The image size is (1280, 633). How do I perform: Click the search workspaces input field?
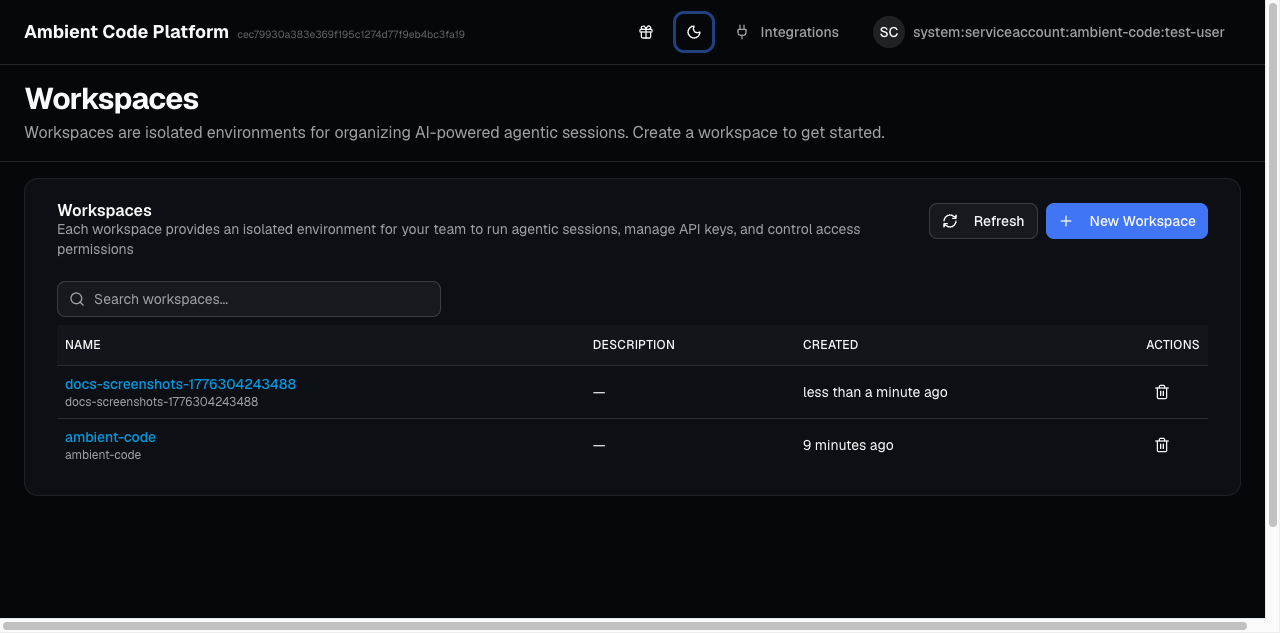pyautogui.click(x=248, y=299)
